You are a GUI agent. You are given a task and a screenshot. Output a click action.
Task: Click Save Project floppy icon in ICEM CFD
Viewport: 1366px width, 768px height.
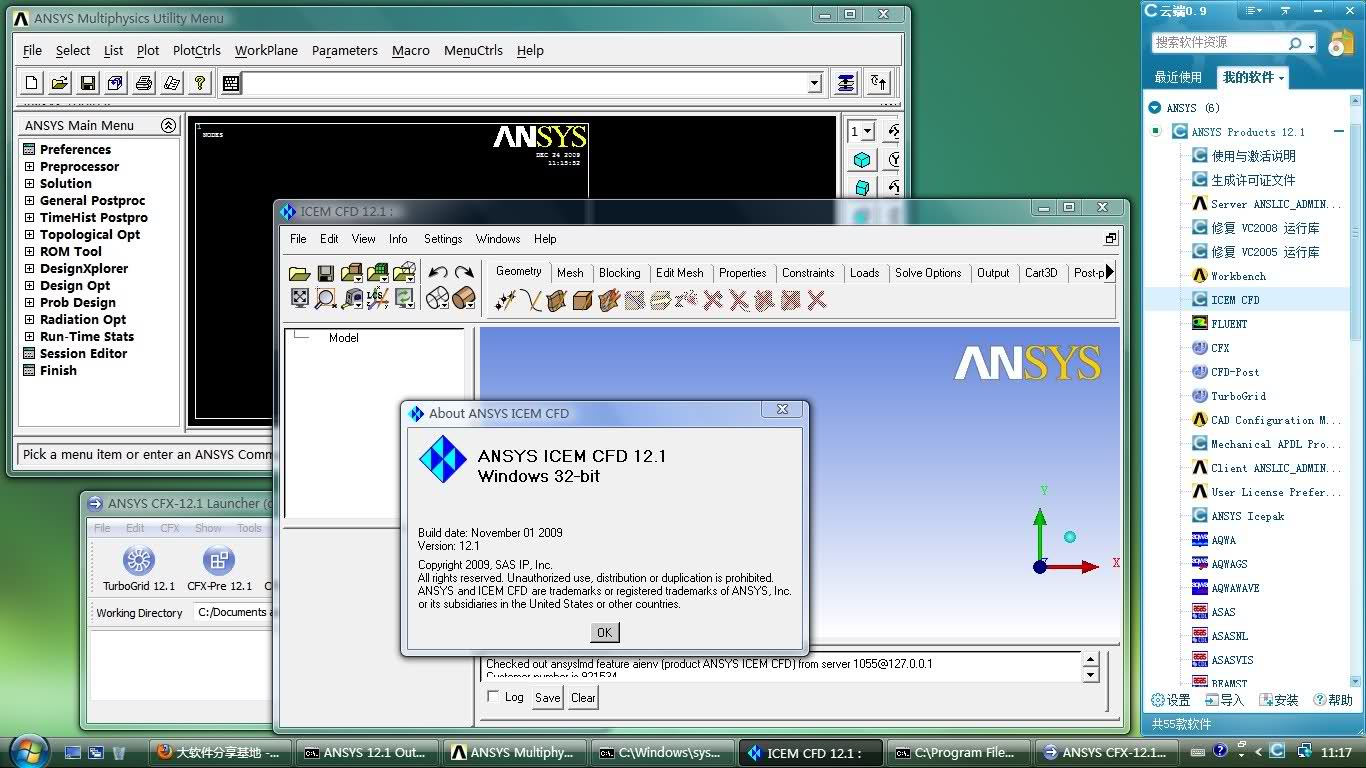325,273
